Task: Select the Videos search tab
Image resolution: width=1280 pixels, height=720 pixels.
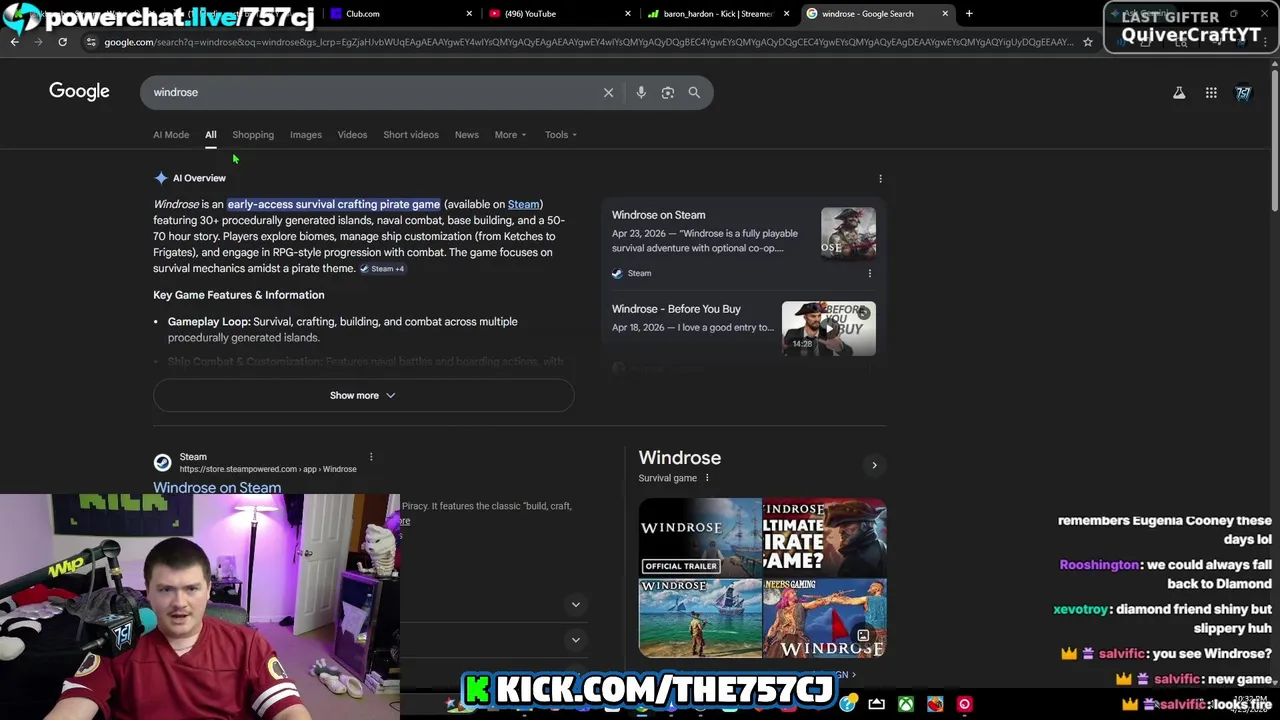Action: (352, 135)
